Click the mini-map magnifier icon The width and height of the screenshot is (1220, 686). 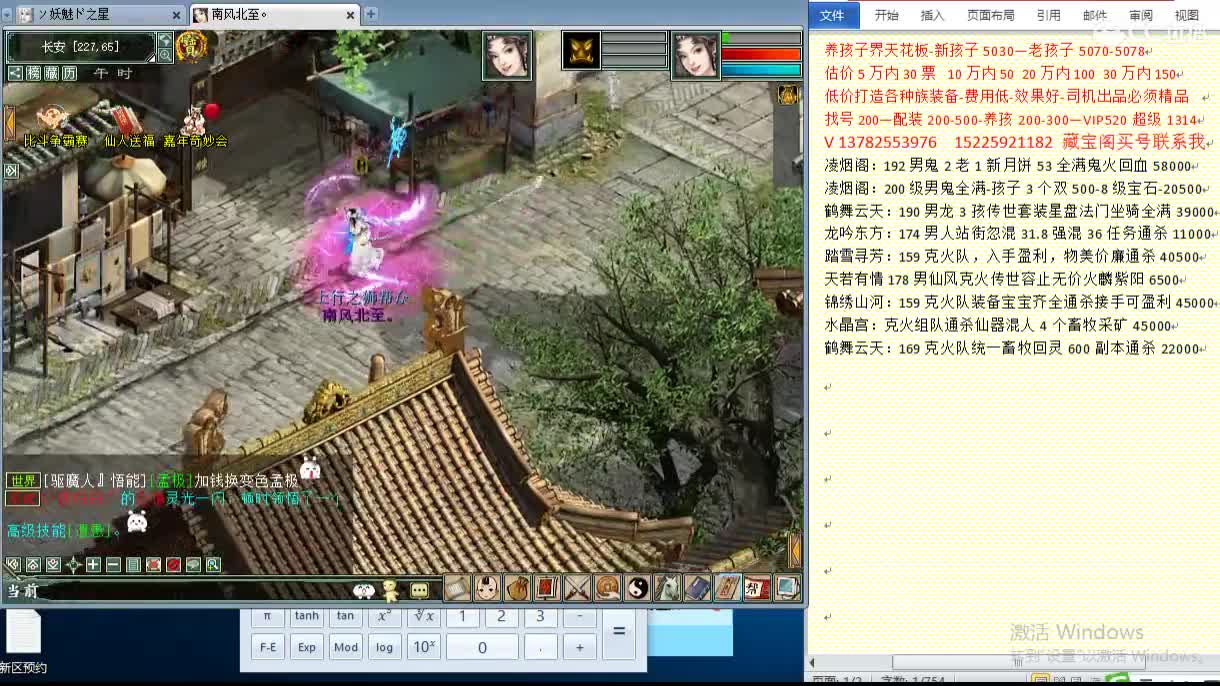(x=165, y=55)
